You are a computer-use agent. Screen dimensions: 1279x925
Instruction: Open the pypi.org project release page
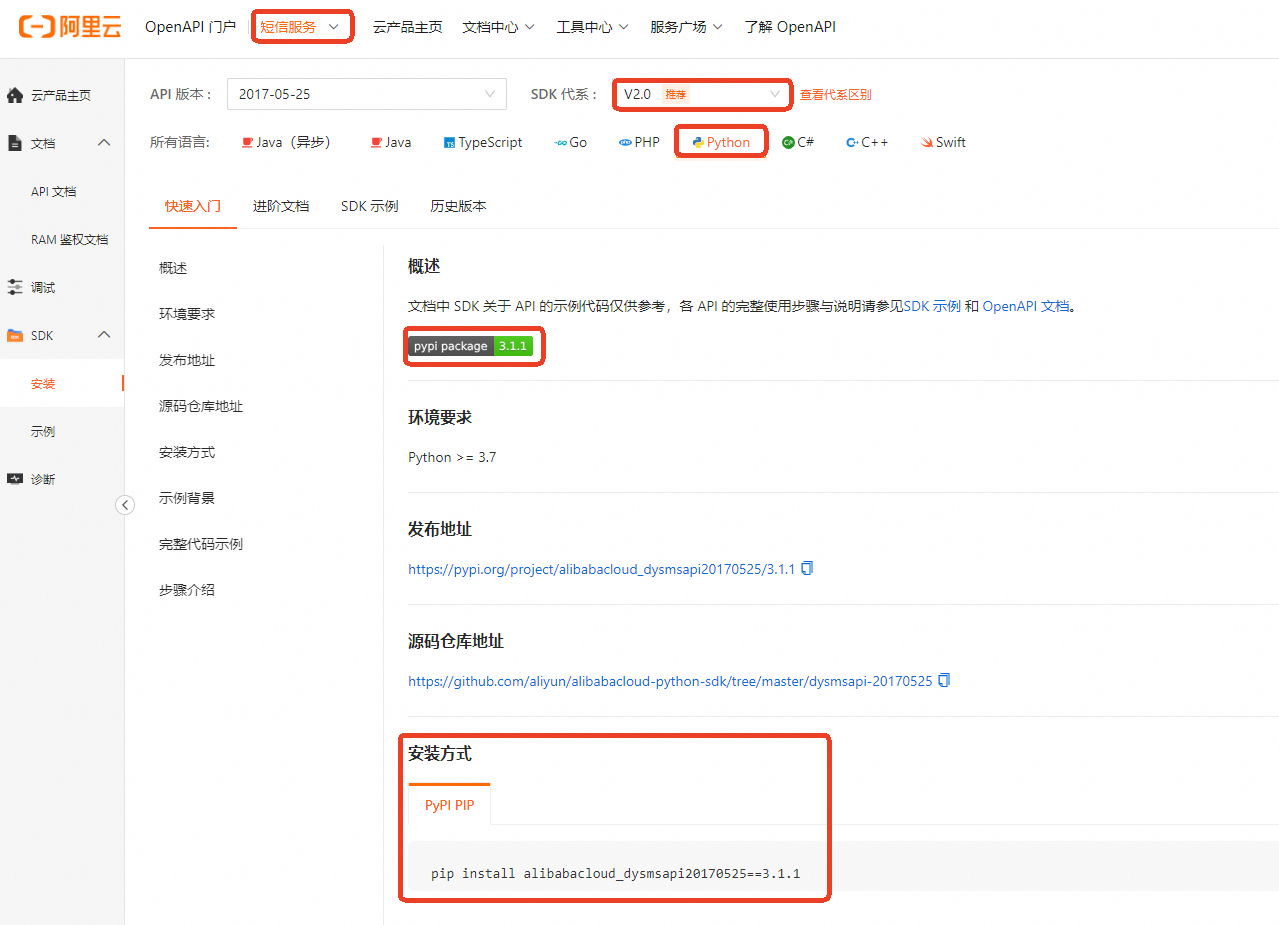click(598, 567)
